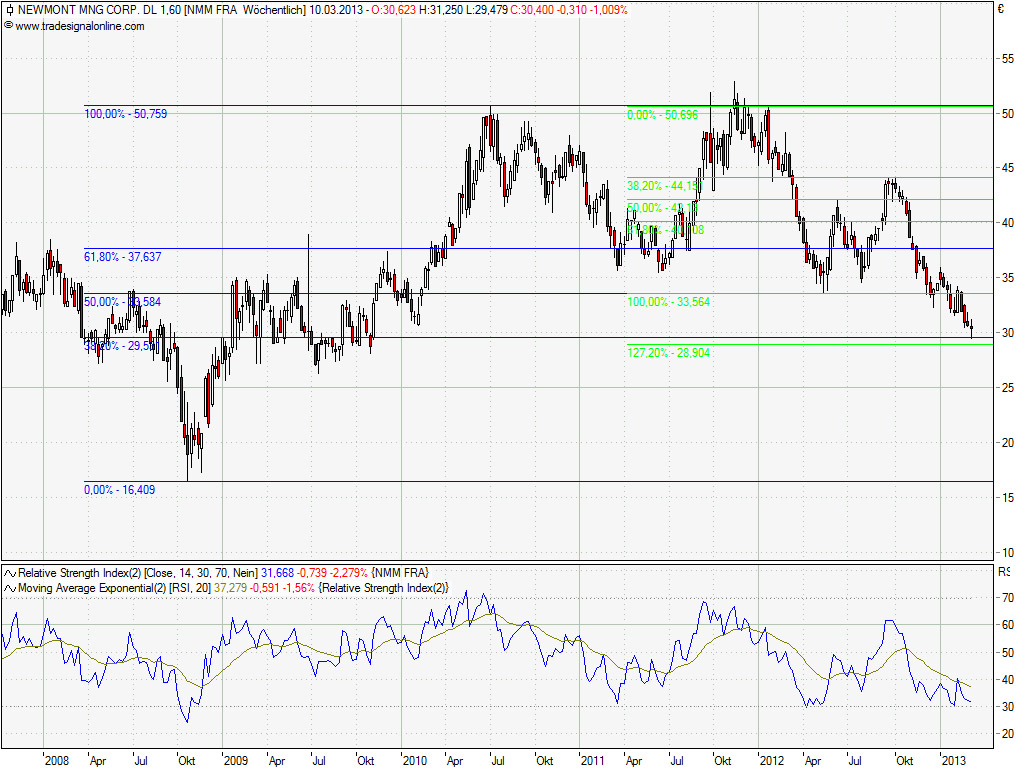Image resolution: width=1024 pixels, height=768 pixels.
Task: Click price axis label 25
Action: point(1008,388)
